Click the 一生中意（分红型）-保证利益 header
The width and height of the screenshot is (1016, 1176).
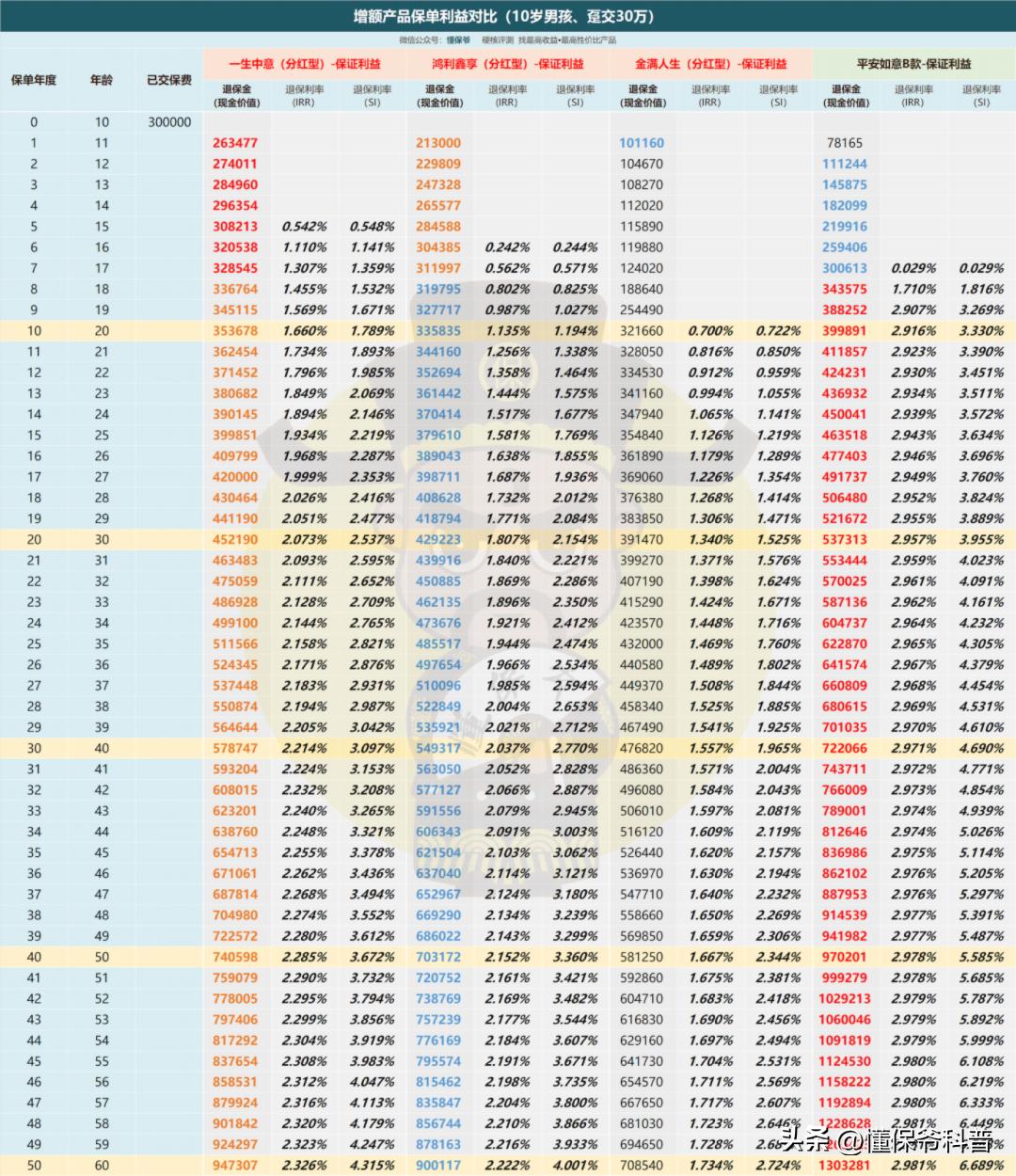point(305,64)
